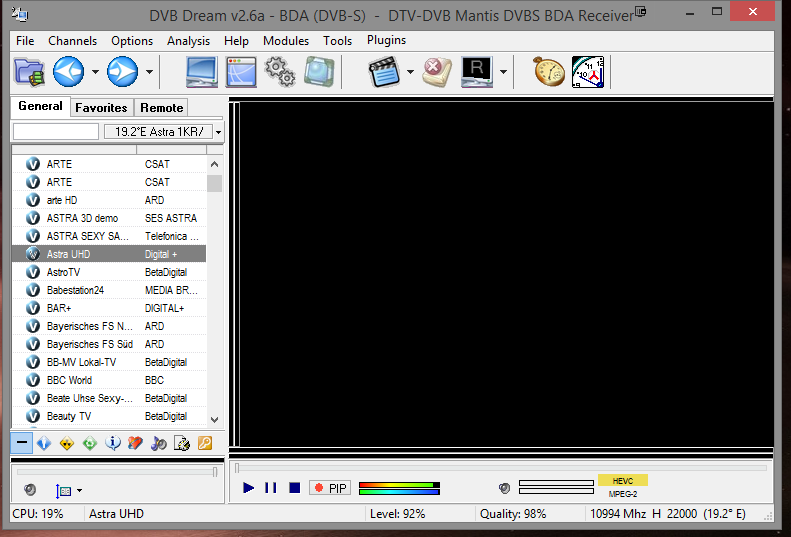Click the minus button in channel toolbar
Image resolution: width=791 pixels, height=537 pixels.
(x=22, y=443)
